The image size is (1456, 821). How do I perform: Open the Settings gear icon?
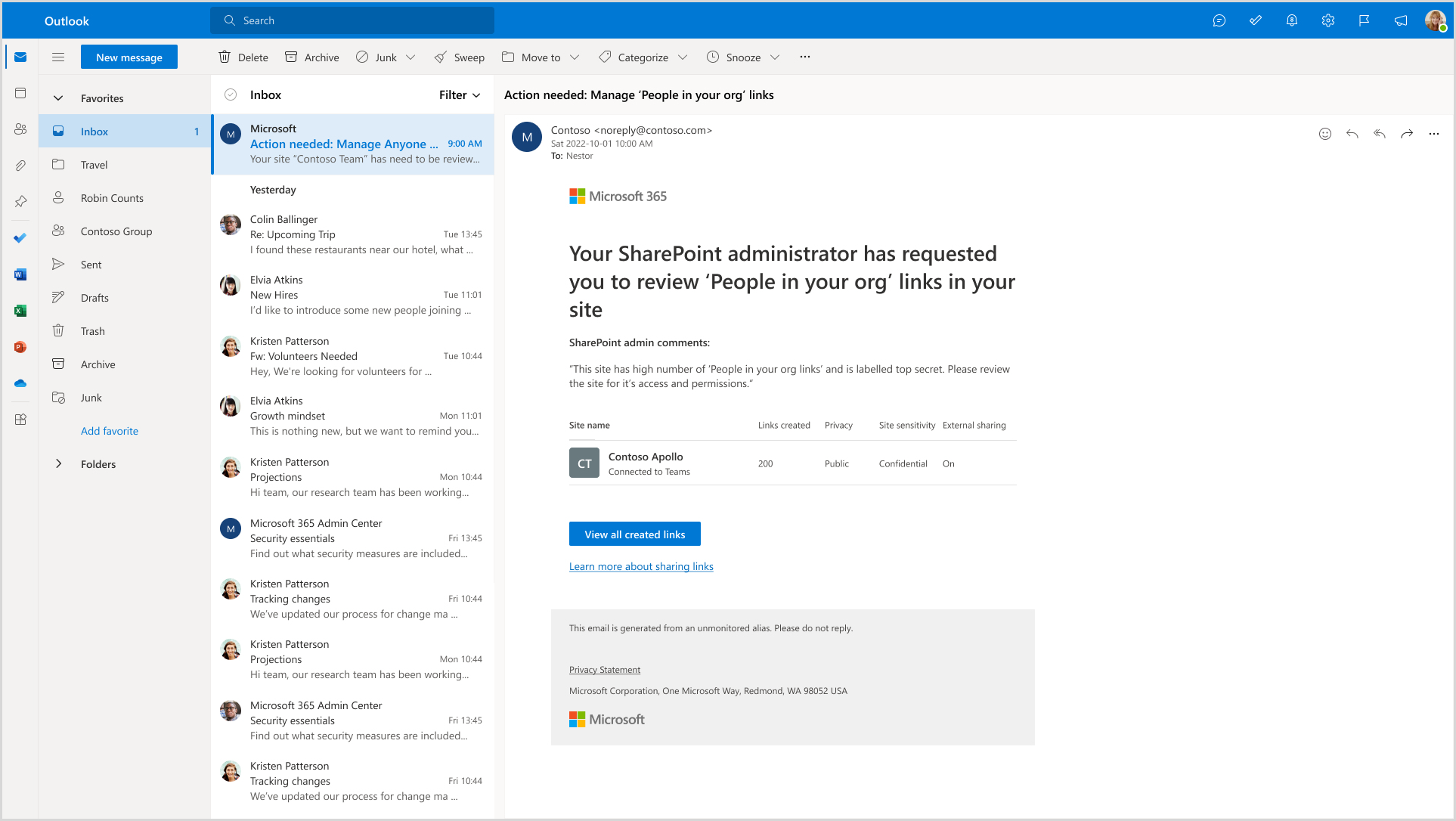tap(1327, 20)
